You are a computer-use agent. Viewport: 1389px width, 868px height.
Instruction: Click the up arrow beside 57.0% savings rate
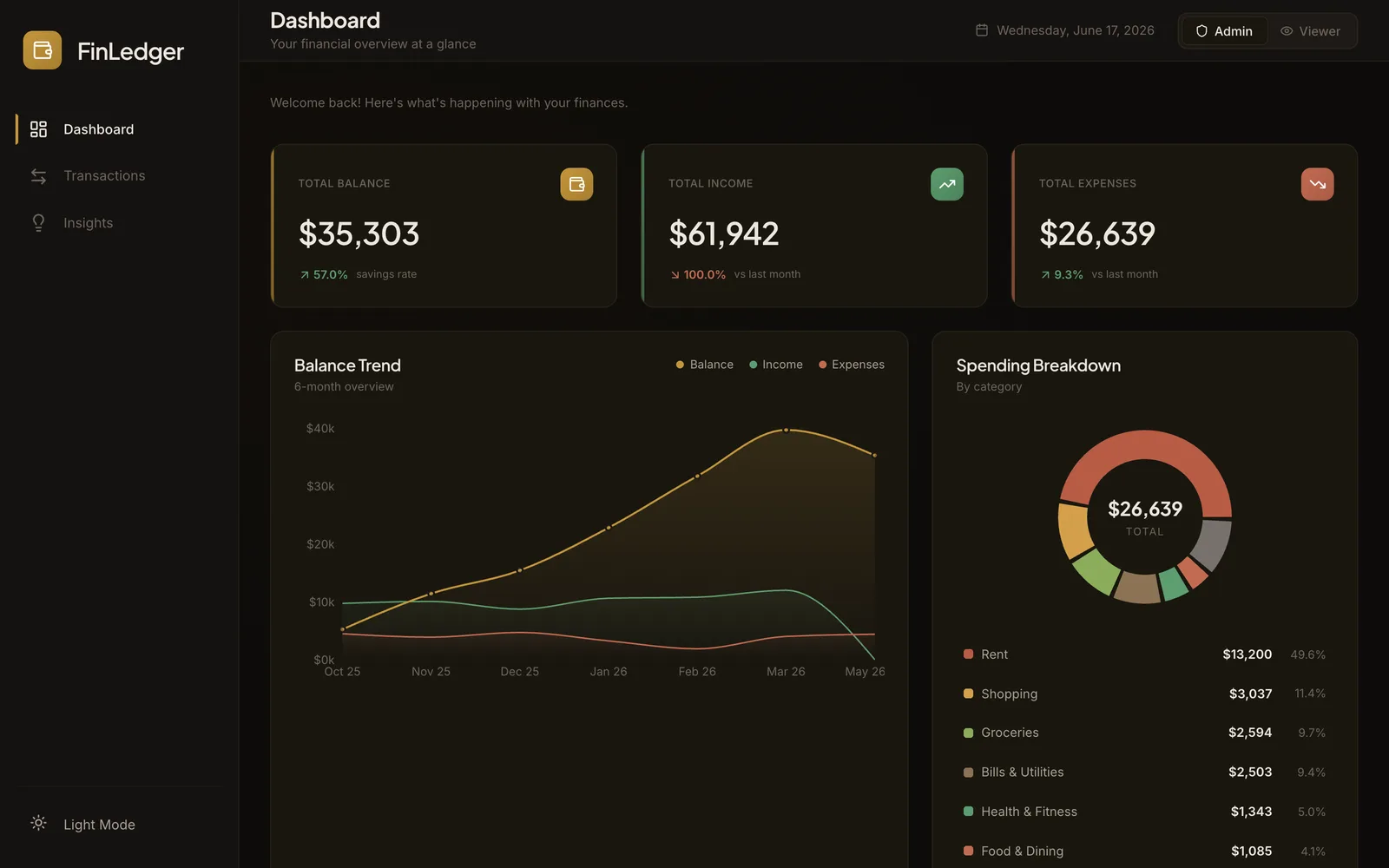(x=305, y=275)
